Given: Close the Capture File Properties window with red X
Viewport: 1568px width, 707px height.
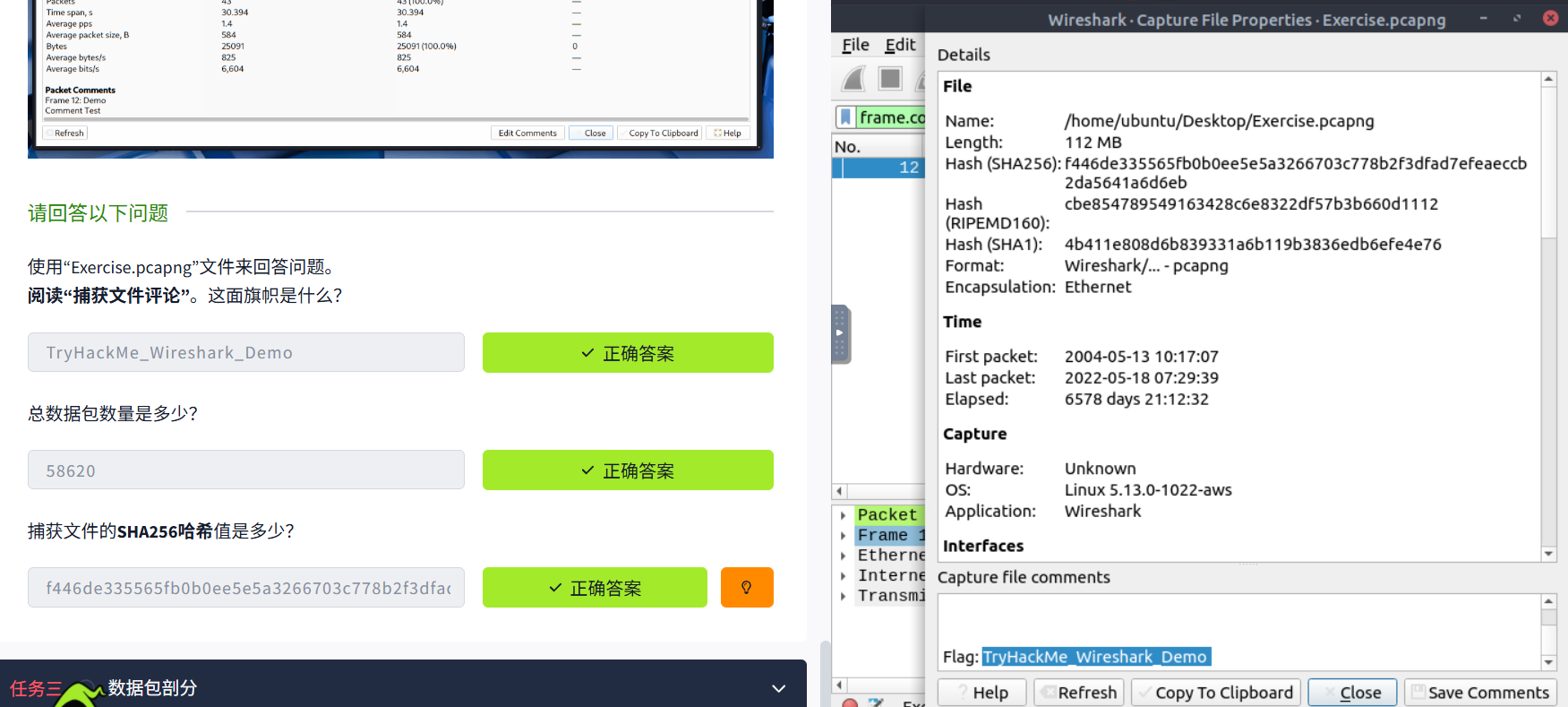Looking at the screenshot, I should click(1550, 19).
